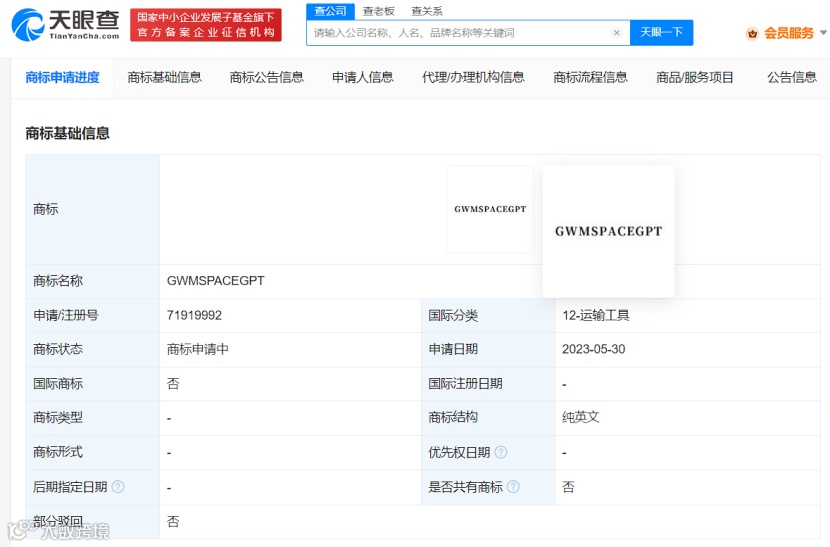
Task: Click the 国际商标 label cell
Action: click(93, 383)
